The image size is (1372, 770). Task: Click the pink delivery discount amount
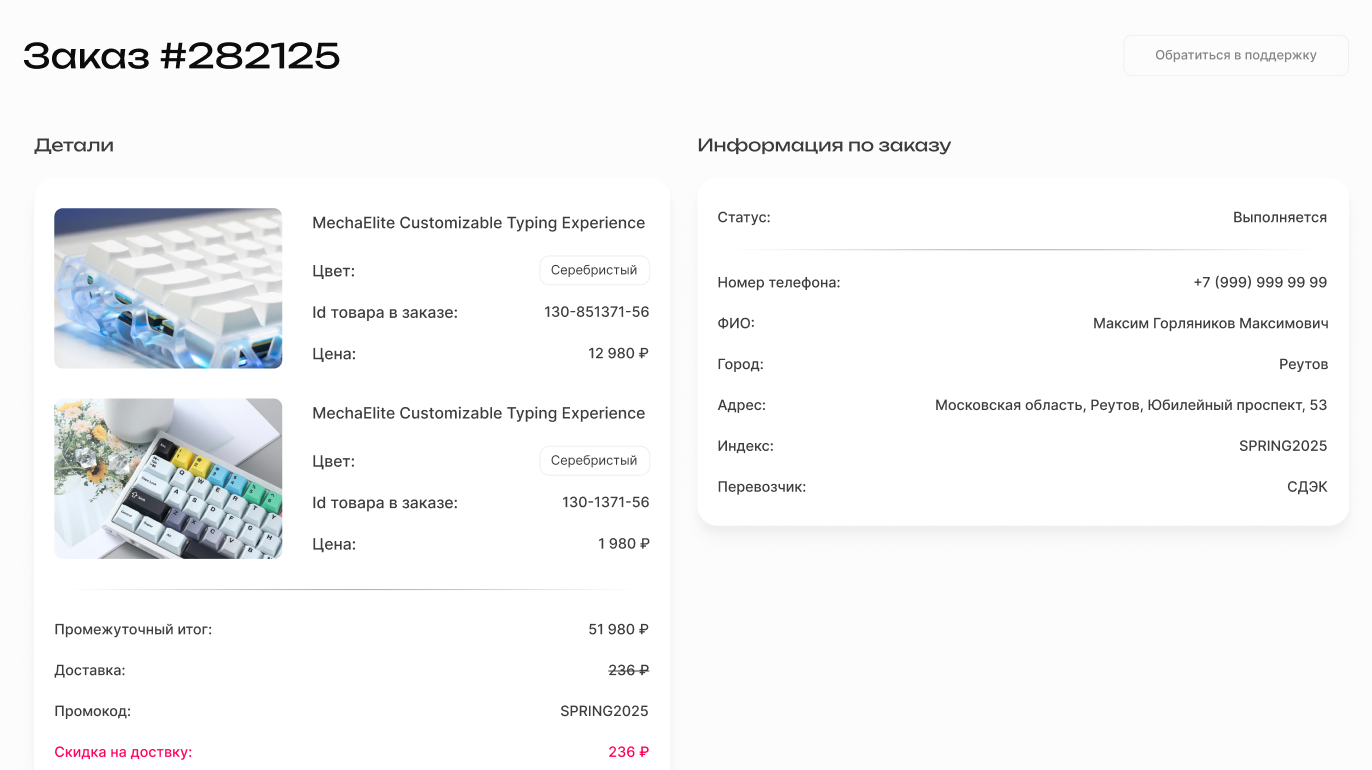628,752
